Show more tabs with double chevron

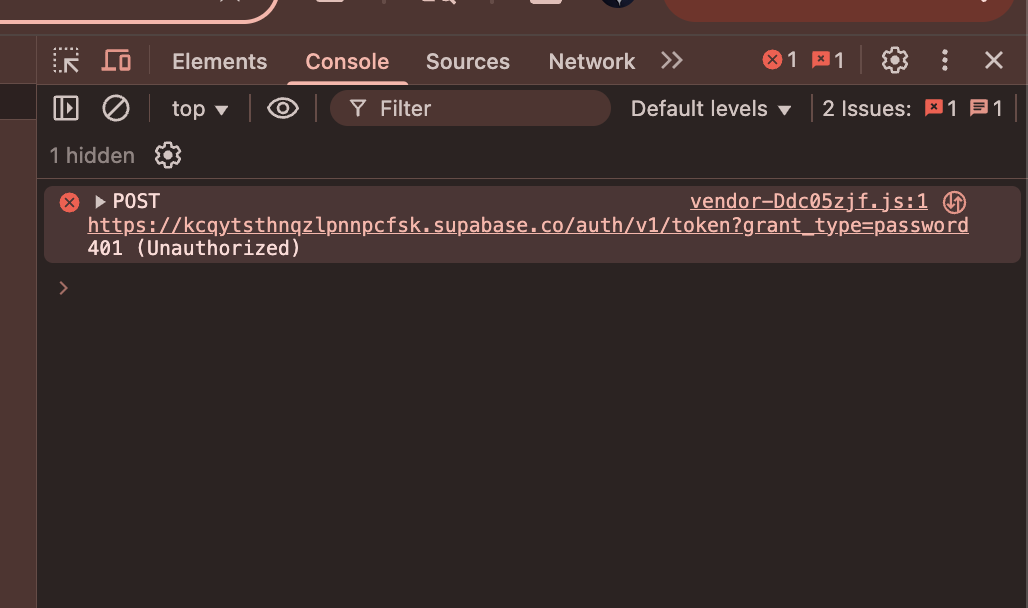coord(672,60)
